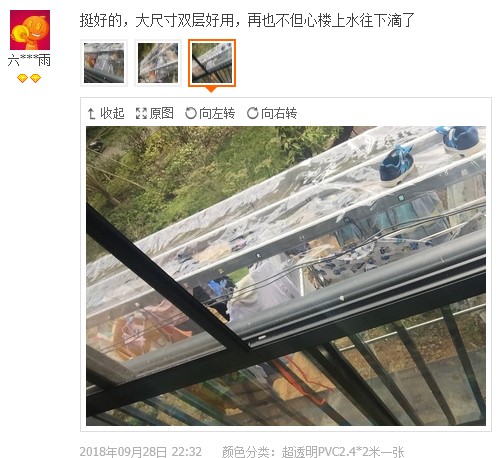Select the third highlighted review thumbnail

pos(212,63)
